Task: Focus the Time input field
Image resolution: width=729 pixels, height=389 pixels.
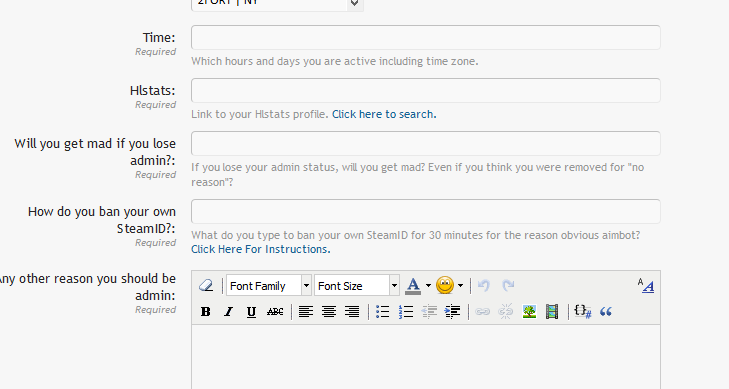Action: tap(425, 37)
